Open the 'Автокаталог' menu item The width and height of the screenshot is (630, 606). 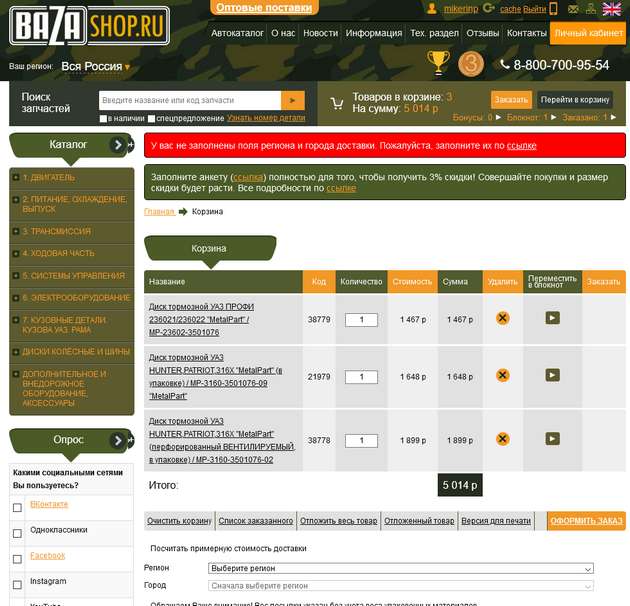237,33
